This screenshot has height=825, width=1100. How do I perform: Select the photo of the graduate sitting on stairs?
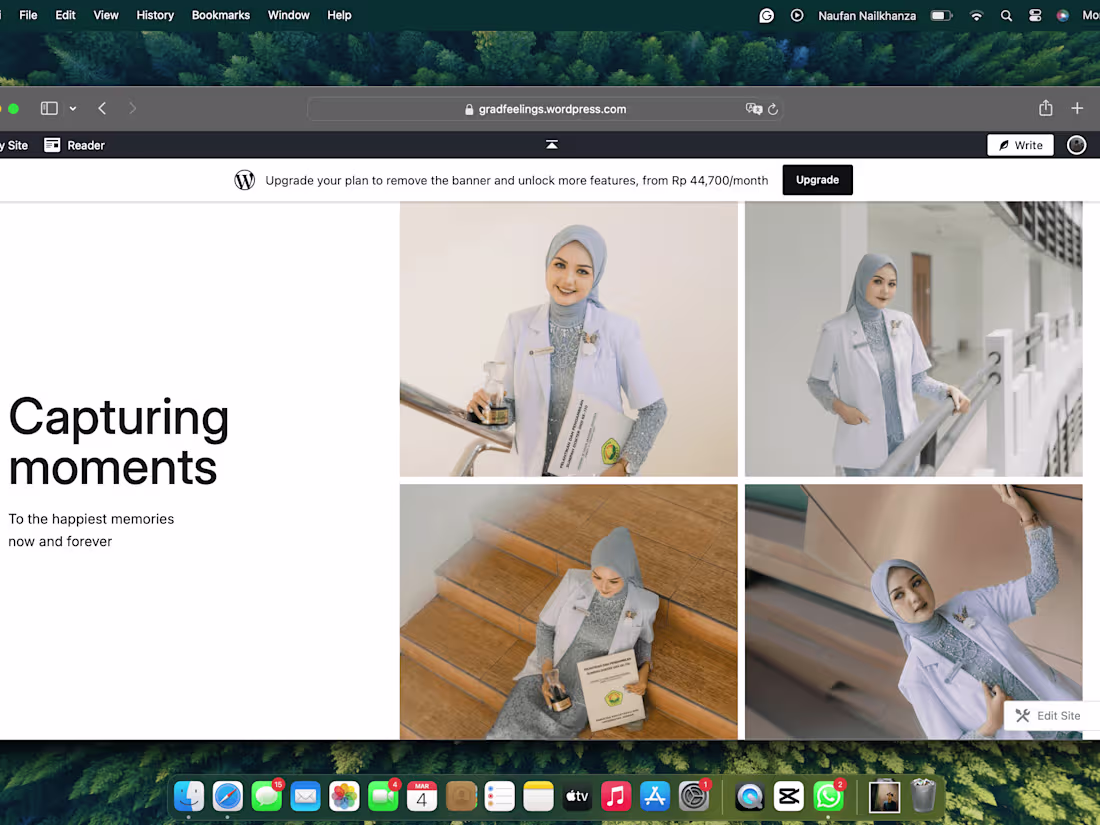click(568, 611)
